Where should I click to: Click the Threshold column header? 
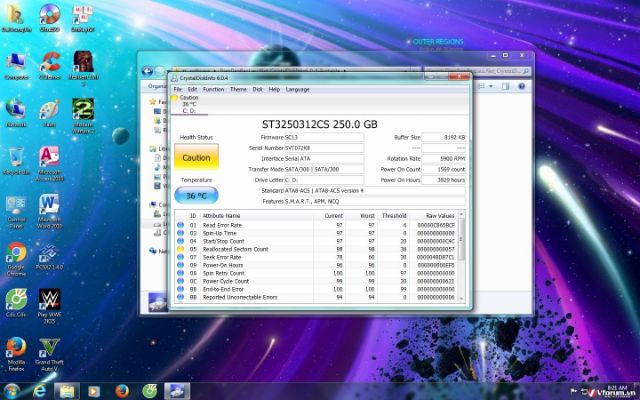point(393,216)
